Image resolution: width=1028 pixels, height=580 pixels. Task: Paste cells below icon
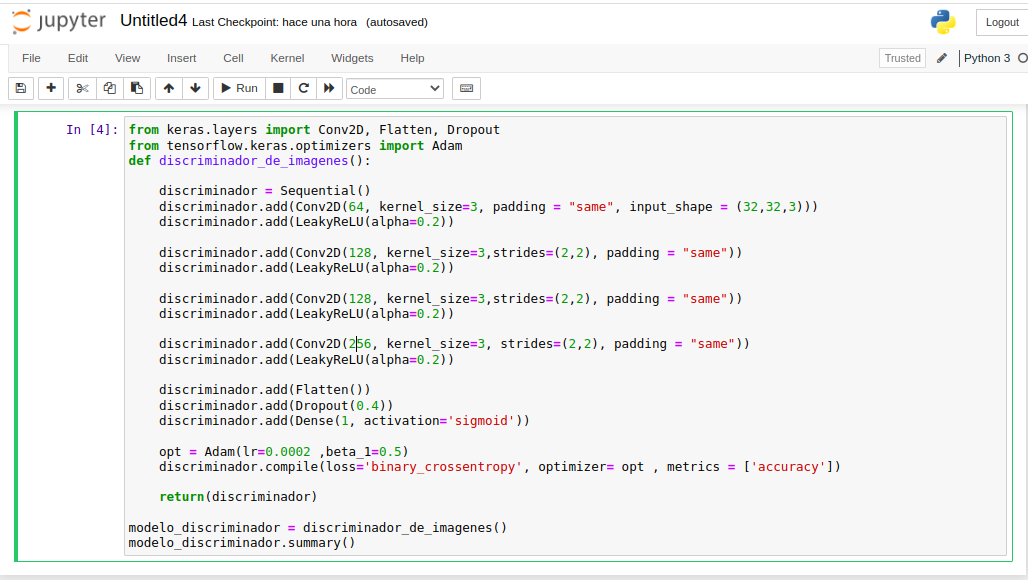[137, 88]
